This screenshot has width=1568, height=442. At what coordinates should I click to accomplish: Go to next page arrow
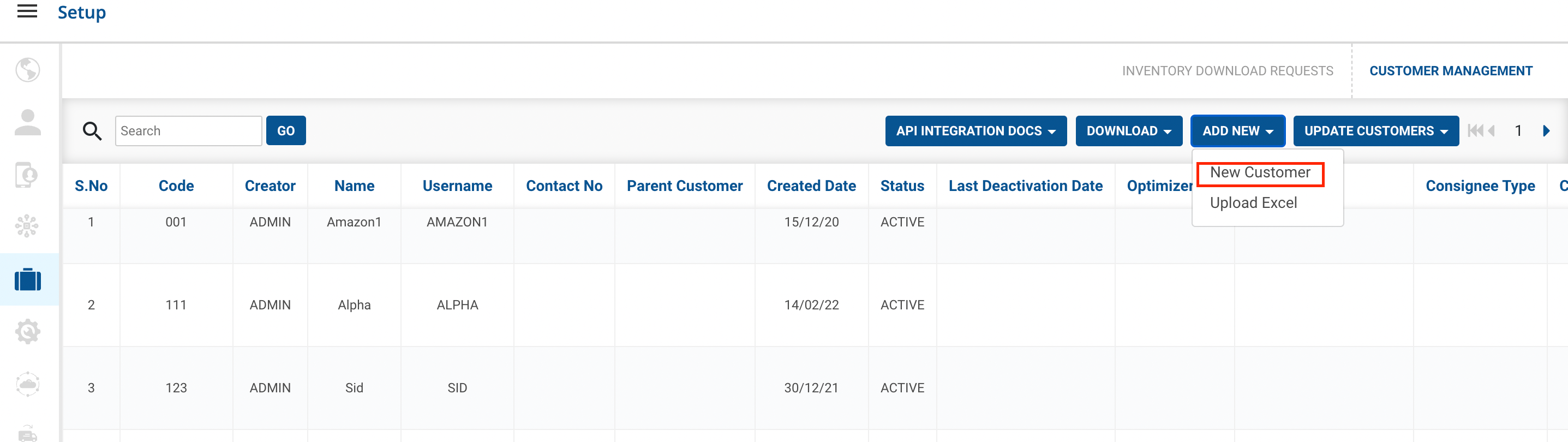[1546, 131]
